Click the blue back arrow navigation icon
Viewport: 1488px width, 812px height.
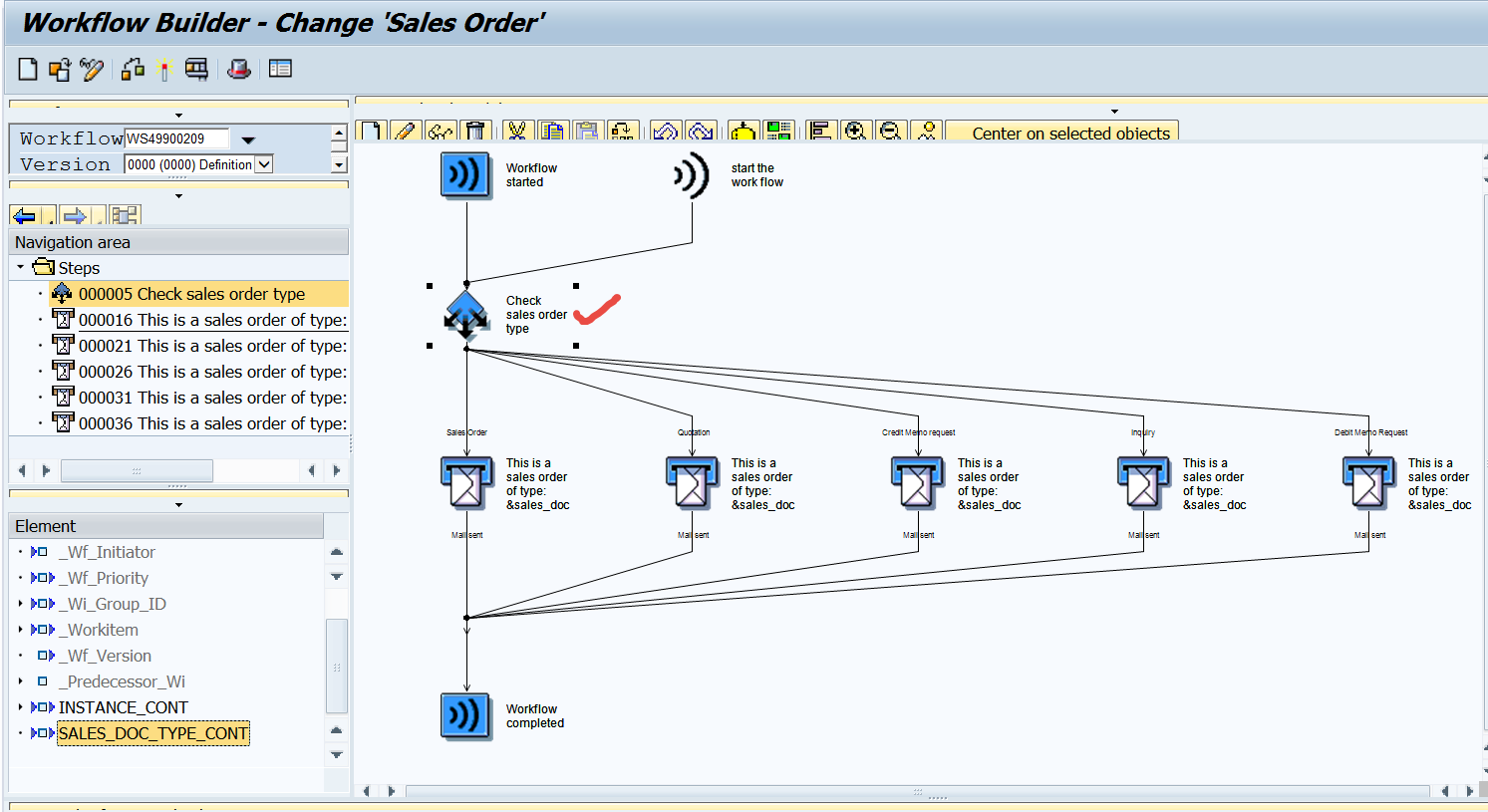pos(26,216)
